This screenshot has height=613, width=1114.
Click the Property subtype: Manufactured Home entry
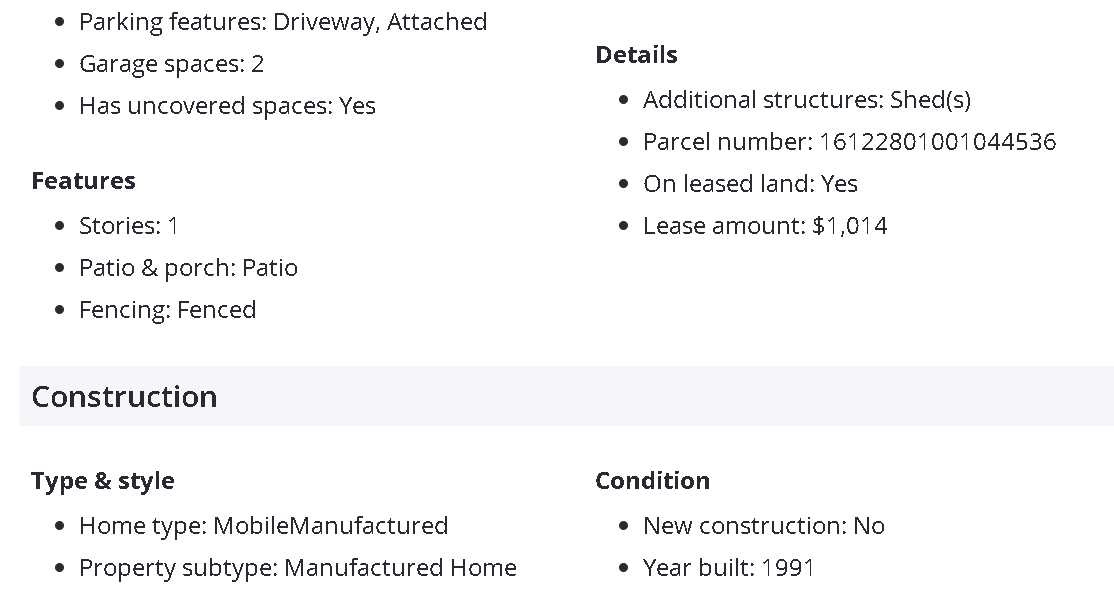click(x=298, y=568)
